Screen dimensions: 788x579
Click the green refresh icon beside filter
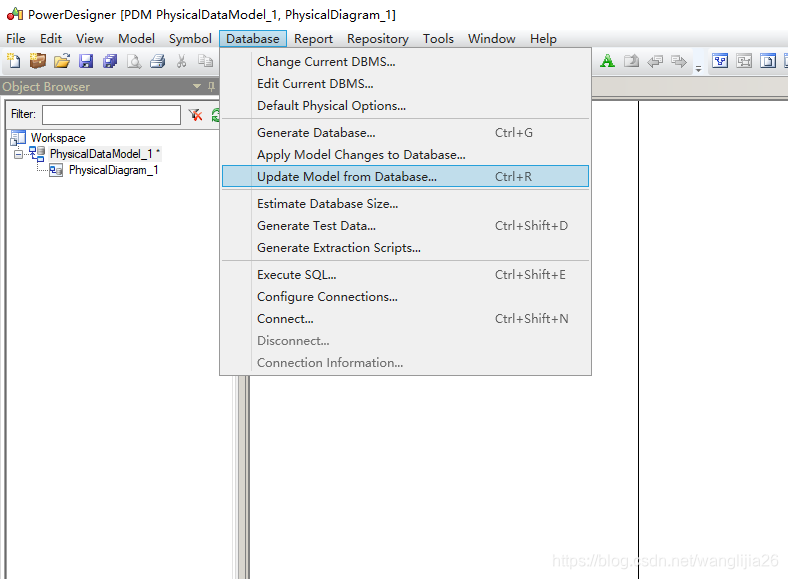(216, 115)
